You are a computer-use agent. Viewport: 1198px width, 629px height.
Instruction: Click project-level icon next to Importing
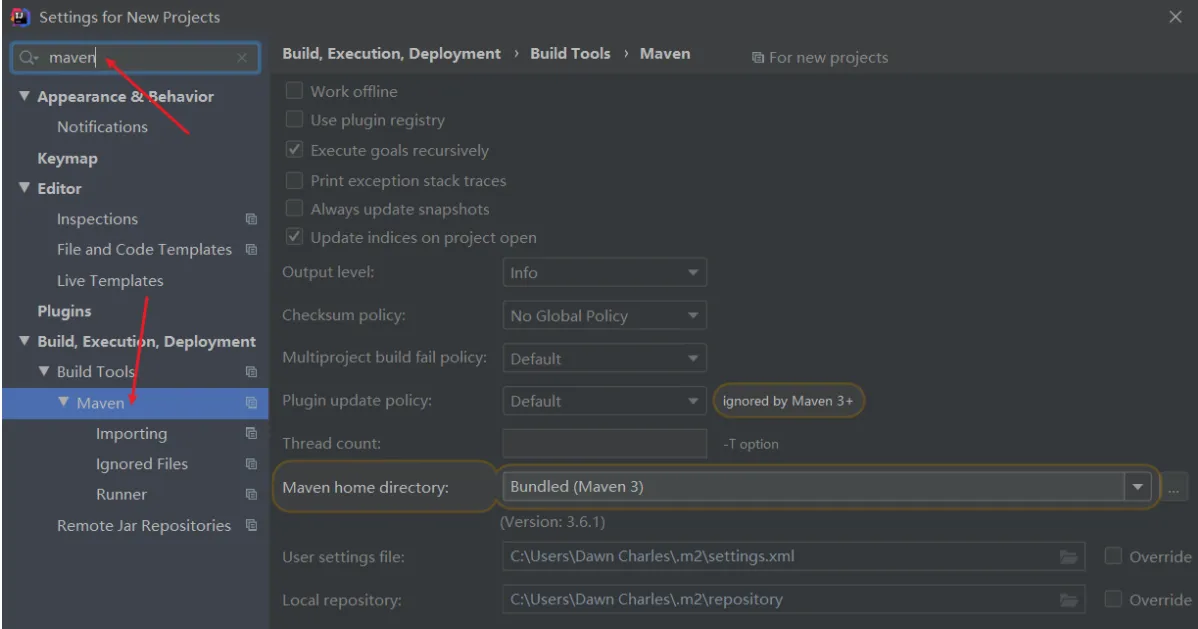pos(251,434)
